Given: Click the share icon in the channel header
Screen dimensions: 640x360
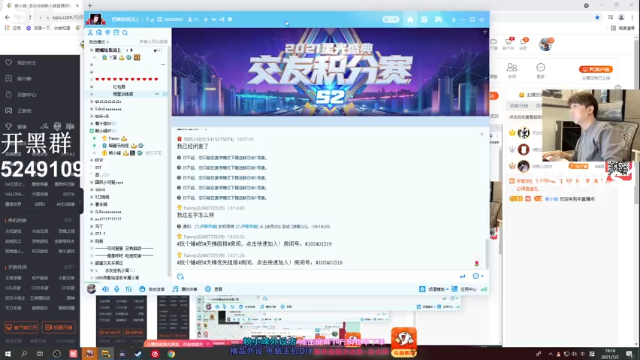Looking at the screenshot, I should [222, 19].
